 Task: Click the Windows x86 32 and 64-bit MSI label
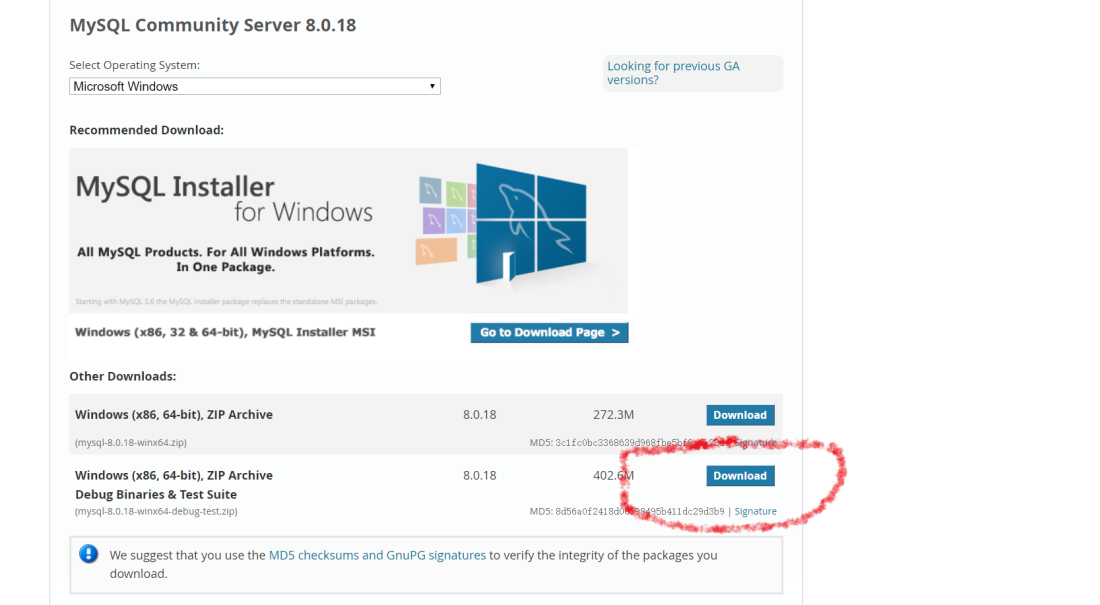(220, 332)
